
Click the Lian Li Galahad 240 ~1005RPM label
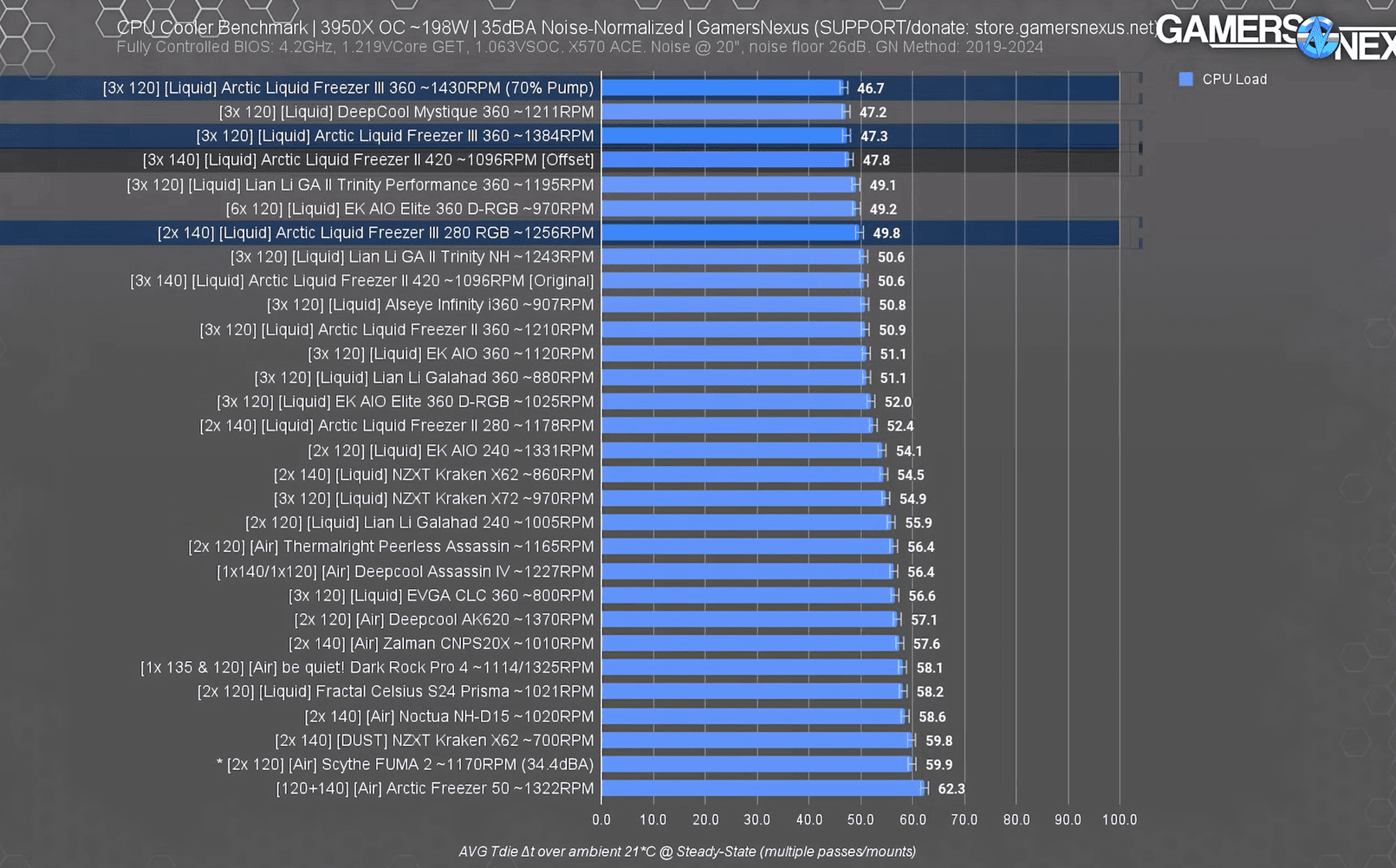(419, 523)
